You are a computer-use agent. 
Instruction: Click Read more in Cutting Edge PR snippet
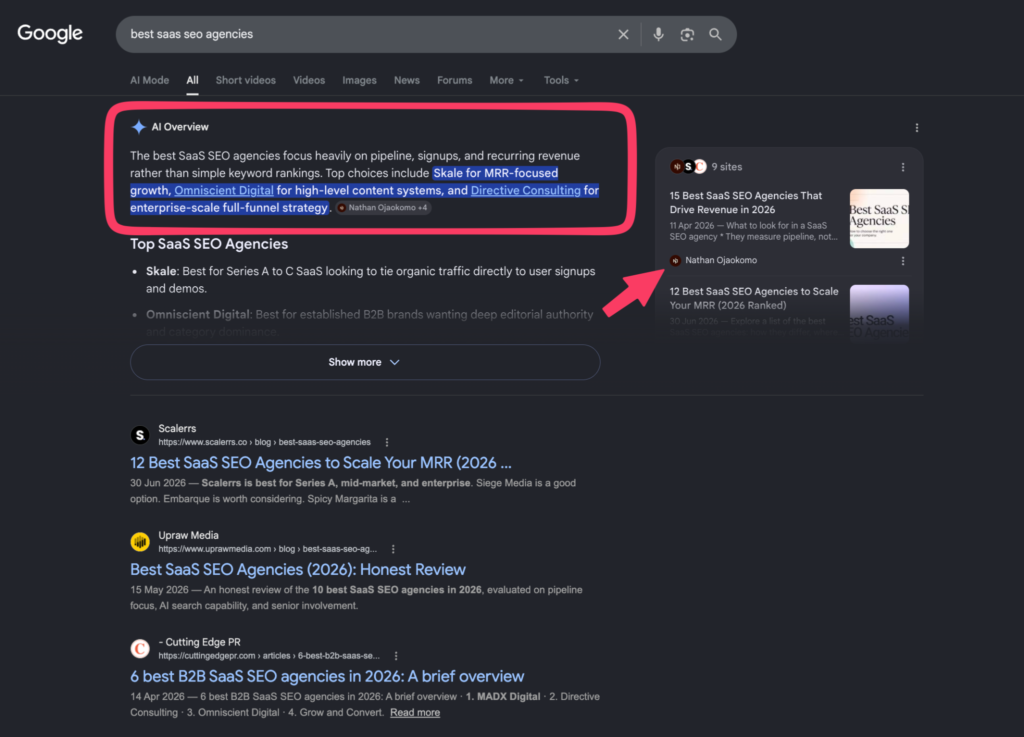(415, 713)
